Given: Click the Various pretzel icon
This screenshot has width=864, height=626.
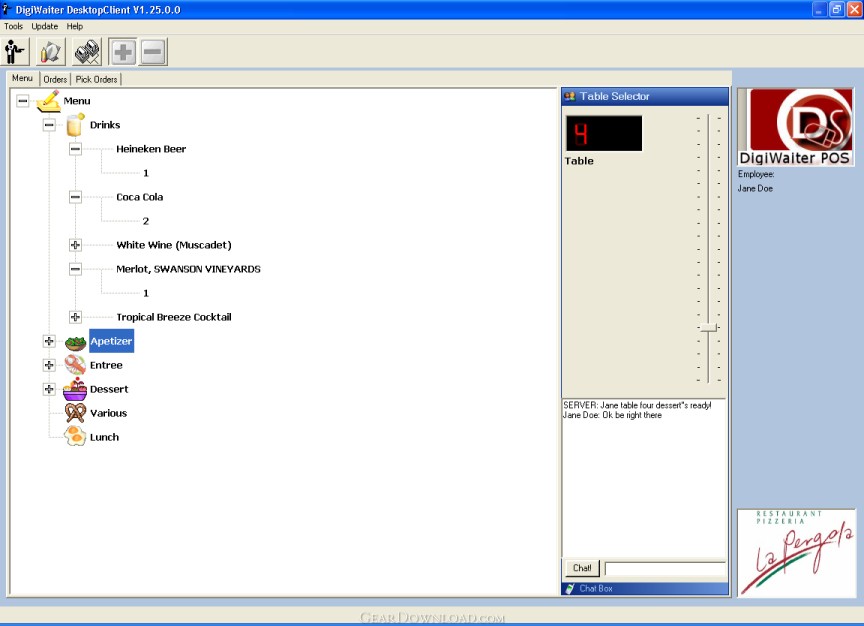Looking at the screenshot, I should [75, 413].
